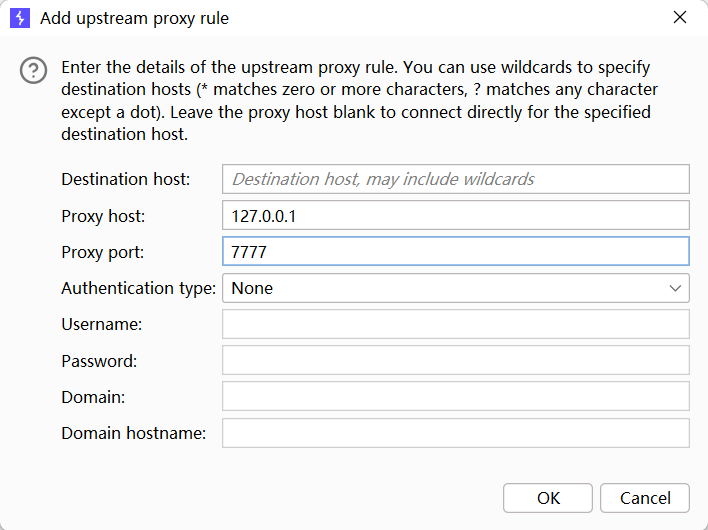Select the Proxy port field showing 7777
The height and width of the screenshot is (530, 708).
pyautogui.click(x=455, y=252)
